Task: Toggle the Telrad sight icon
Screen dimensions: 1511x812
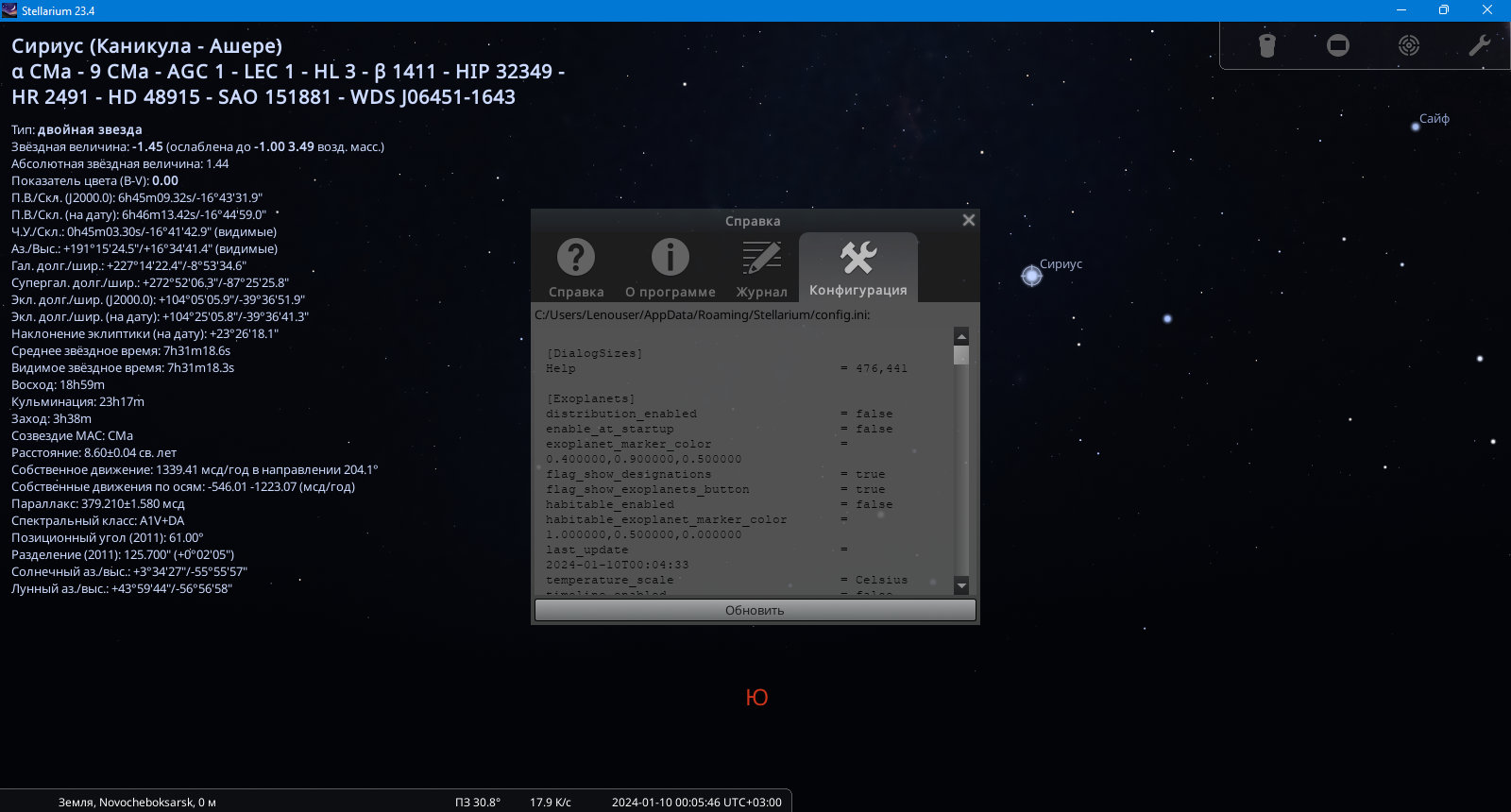Action: click(x=1409, y=45)
